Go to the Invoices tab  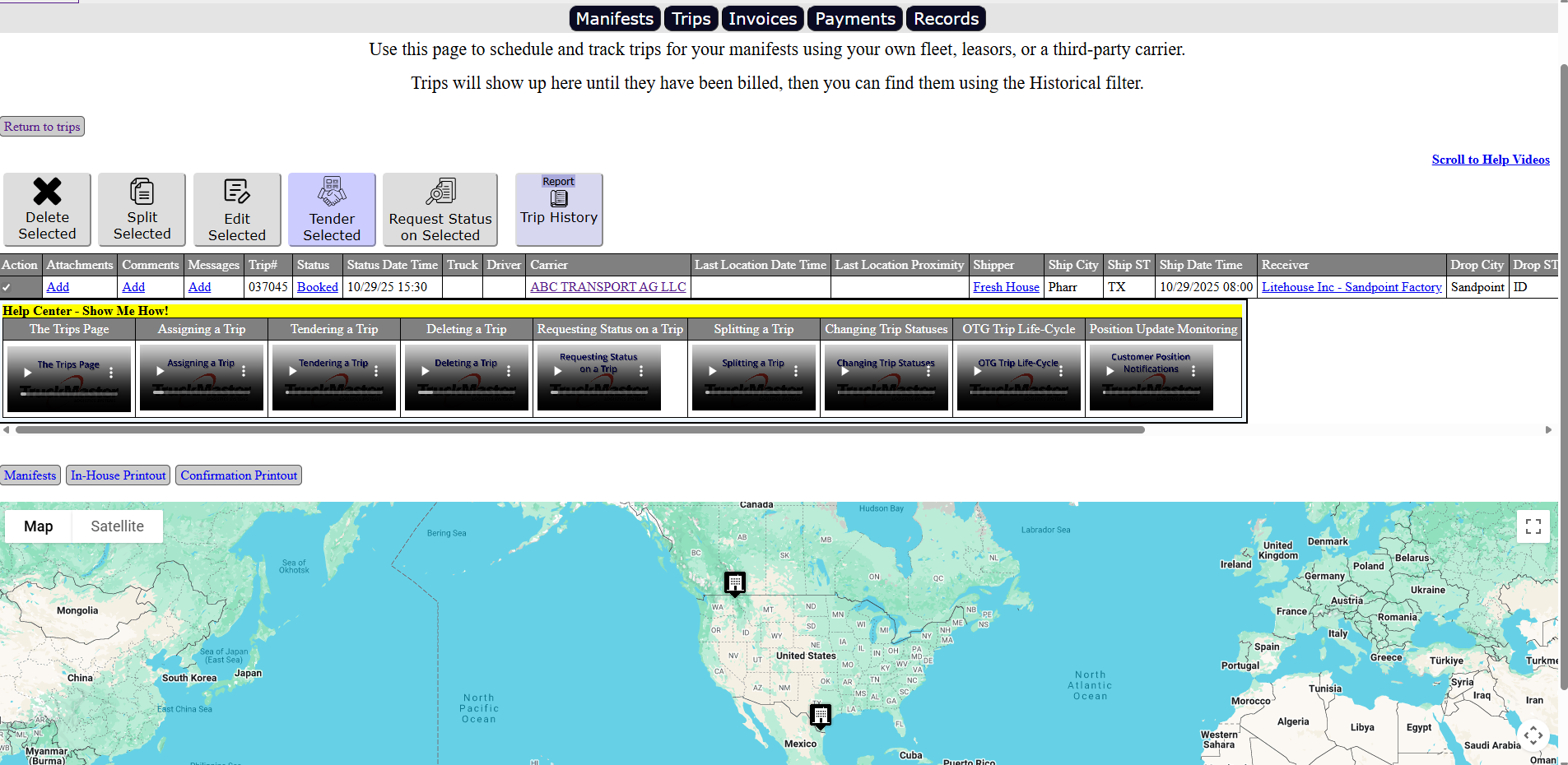click(762, 18)
